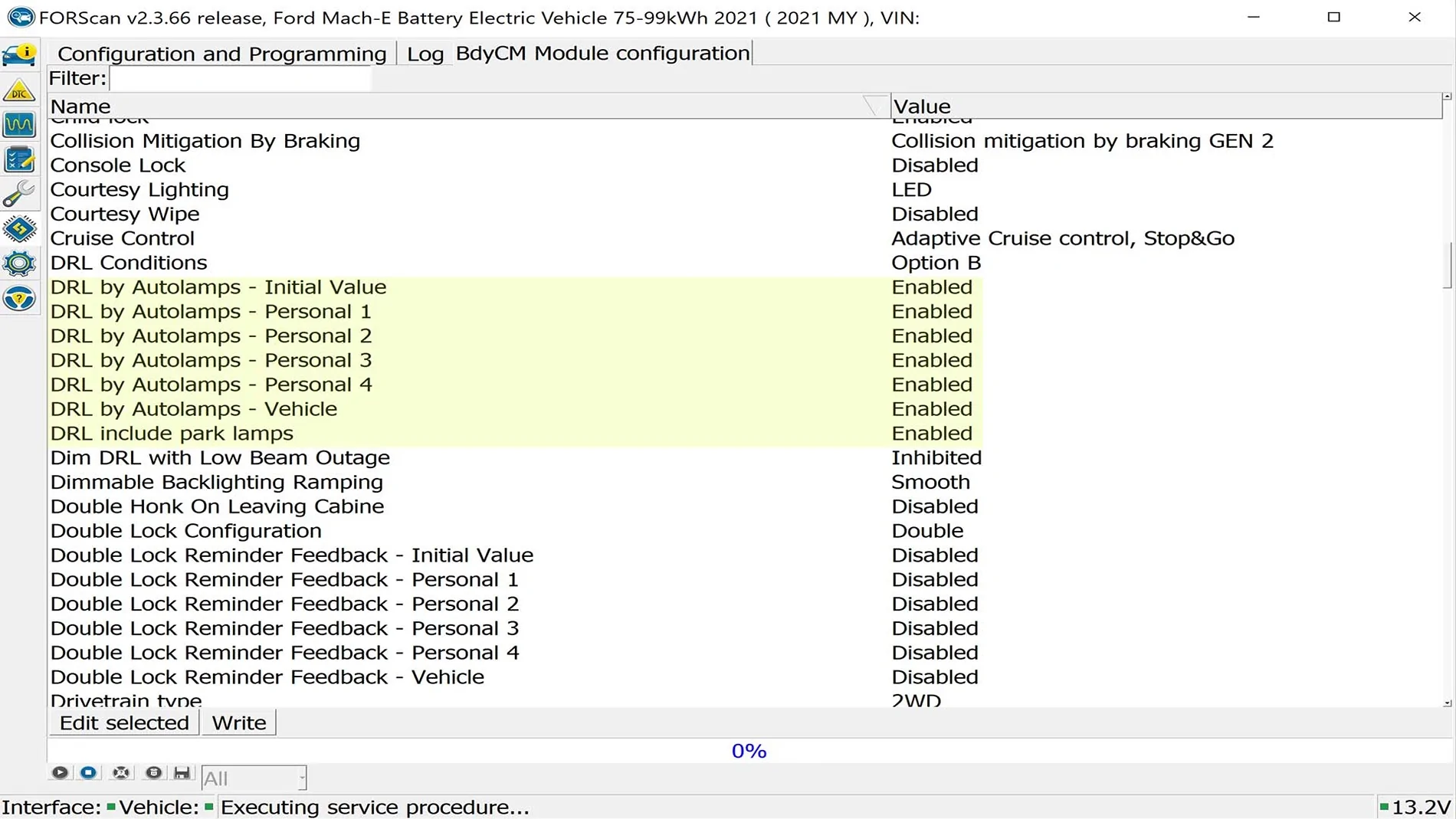Switch to Configuration and Programming tab
This screenshot has height=819, width=1456.
221,54
